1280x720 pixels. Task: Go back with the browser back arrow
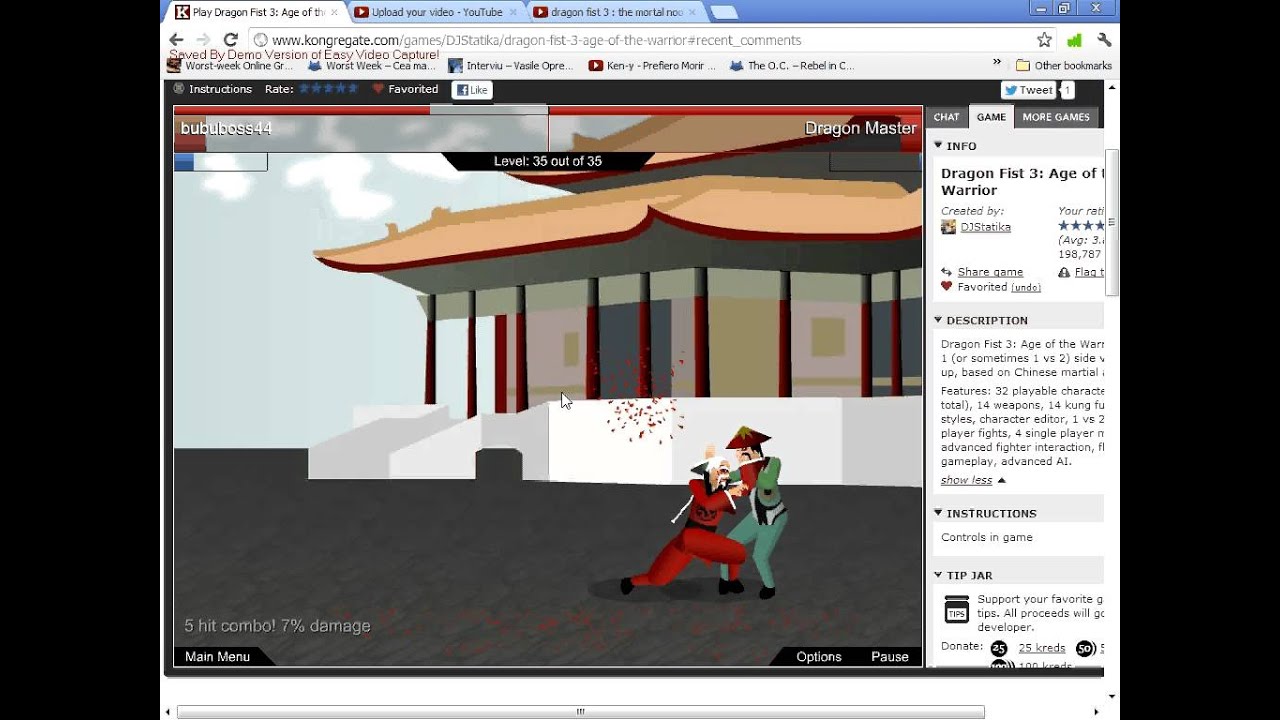177,40
